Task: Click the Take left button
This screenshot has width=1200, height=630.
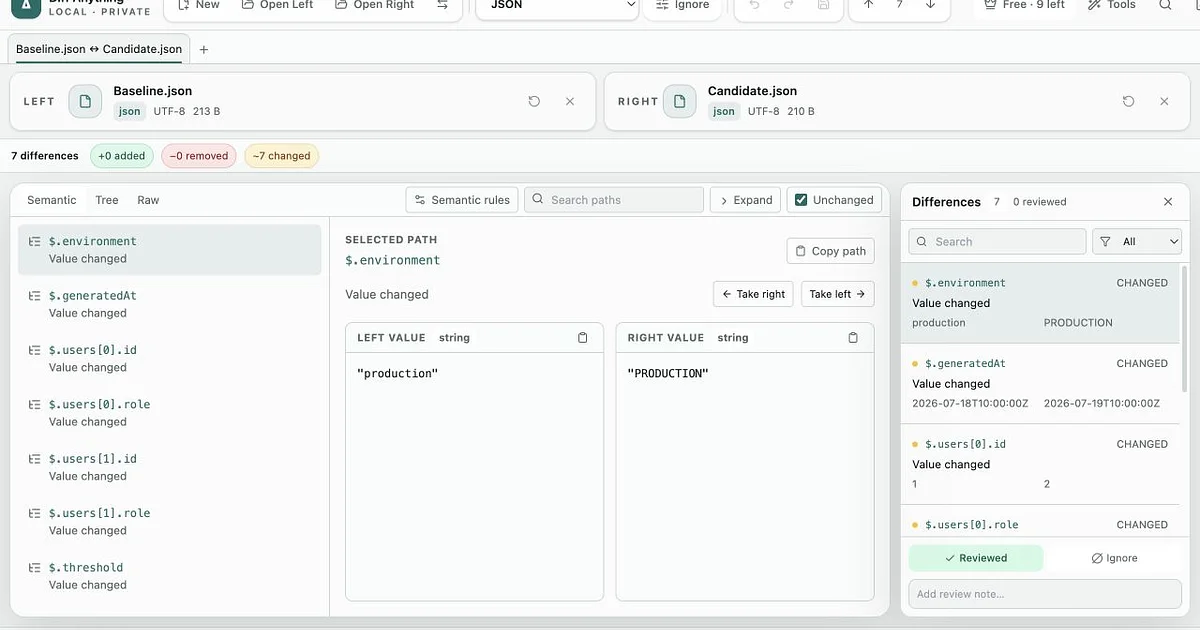Action: click(838, 294)
